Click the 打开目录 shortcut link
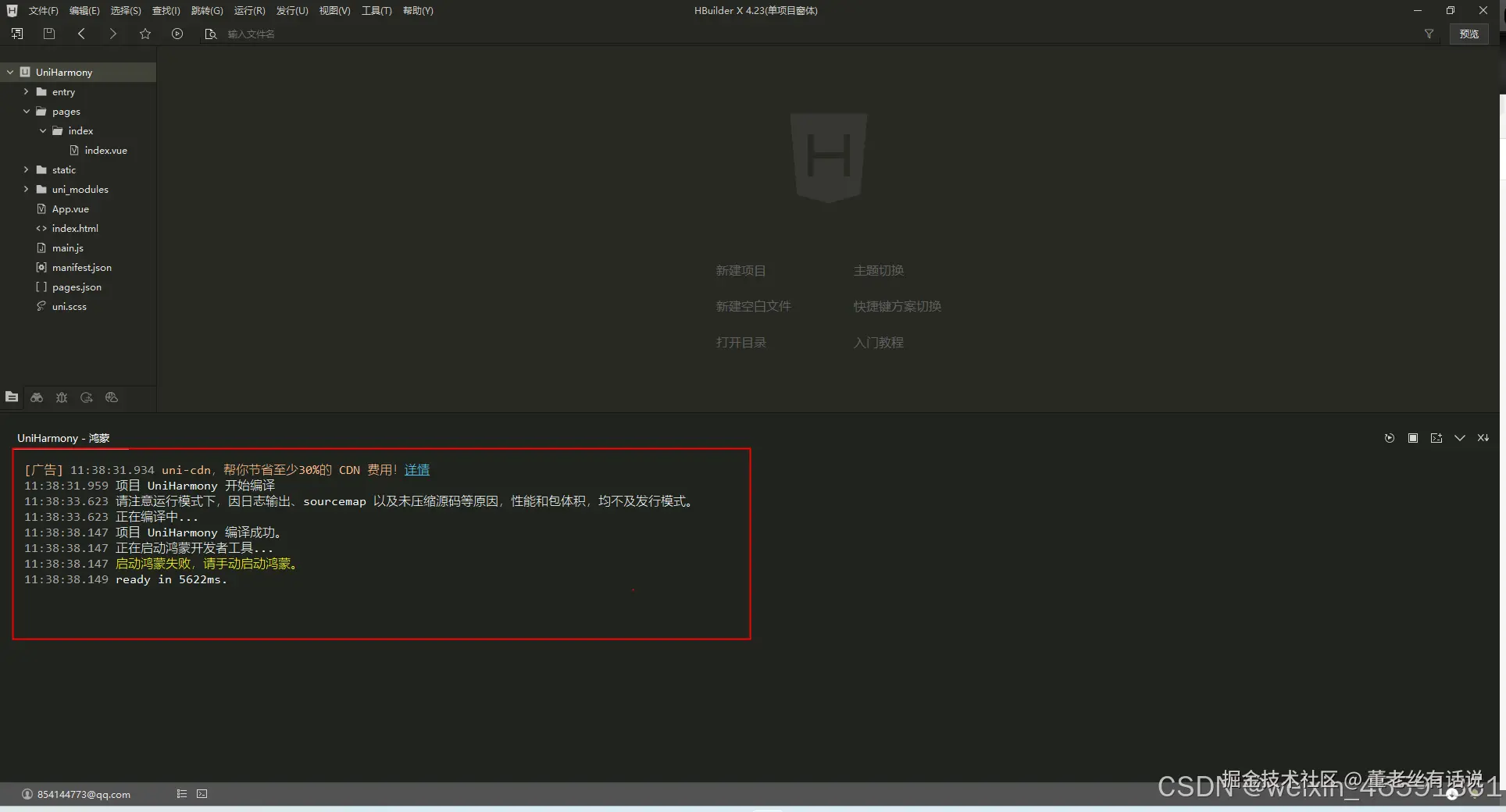 pyautogui.click(x=741, y=342)
